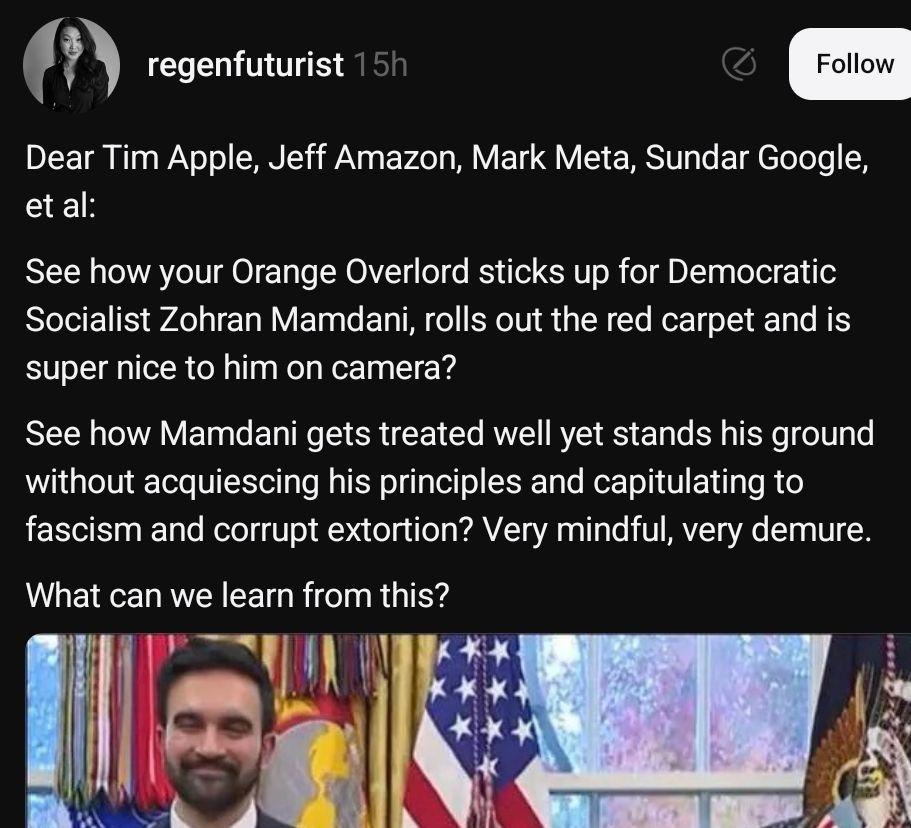Open the attached Oval Office photo

click(x=468, y=731)
